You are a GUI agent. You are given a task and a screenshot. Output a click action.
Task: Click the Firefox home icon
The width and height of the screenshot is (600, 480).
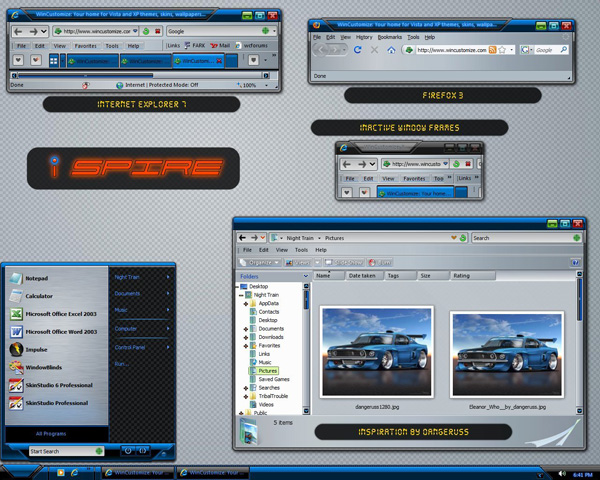(391, 50)
